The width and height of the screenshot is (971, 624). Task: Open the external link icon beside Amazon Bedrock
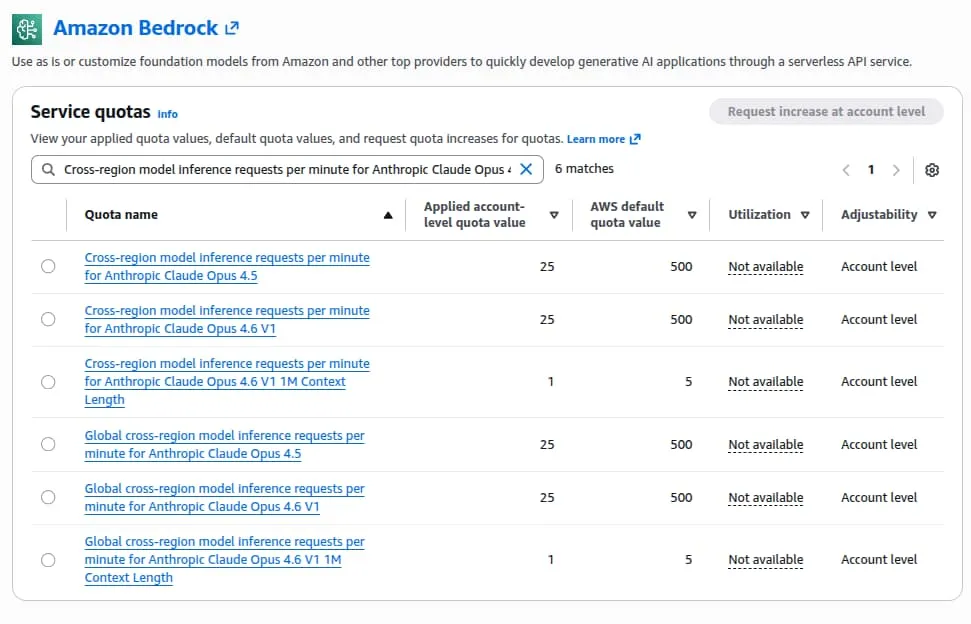coord(232,29)
